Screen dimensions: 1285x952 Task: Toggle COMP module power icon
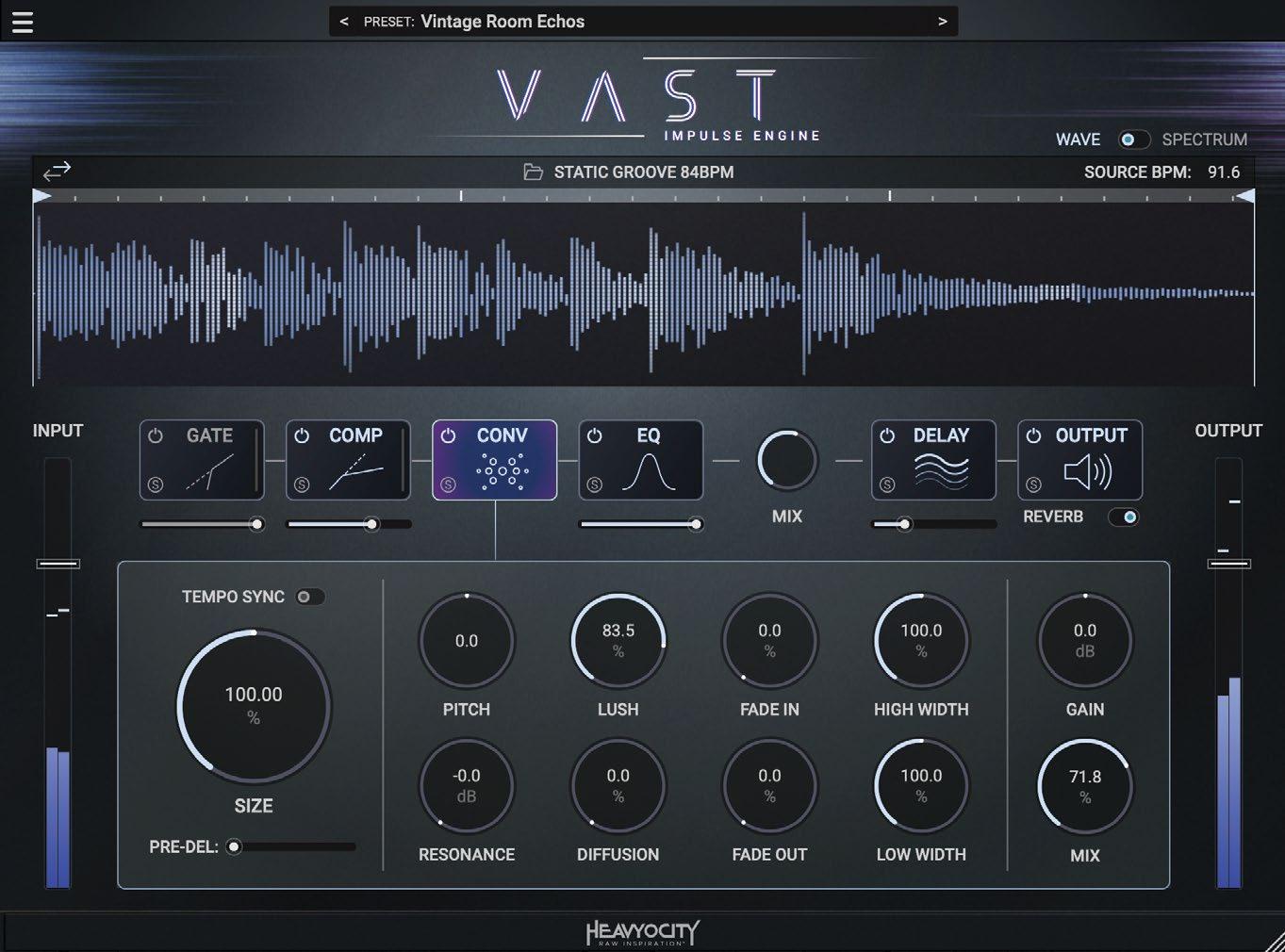(302, 435)
